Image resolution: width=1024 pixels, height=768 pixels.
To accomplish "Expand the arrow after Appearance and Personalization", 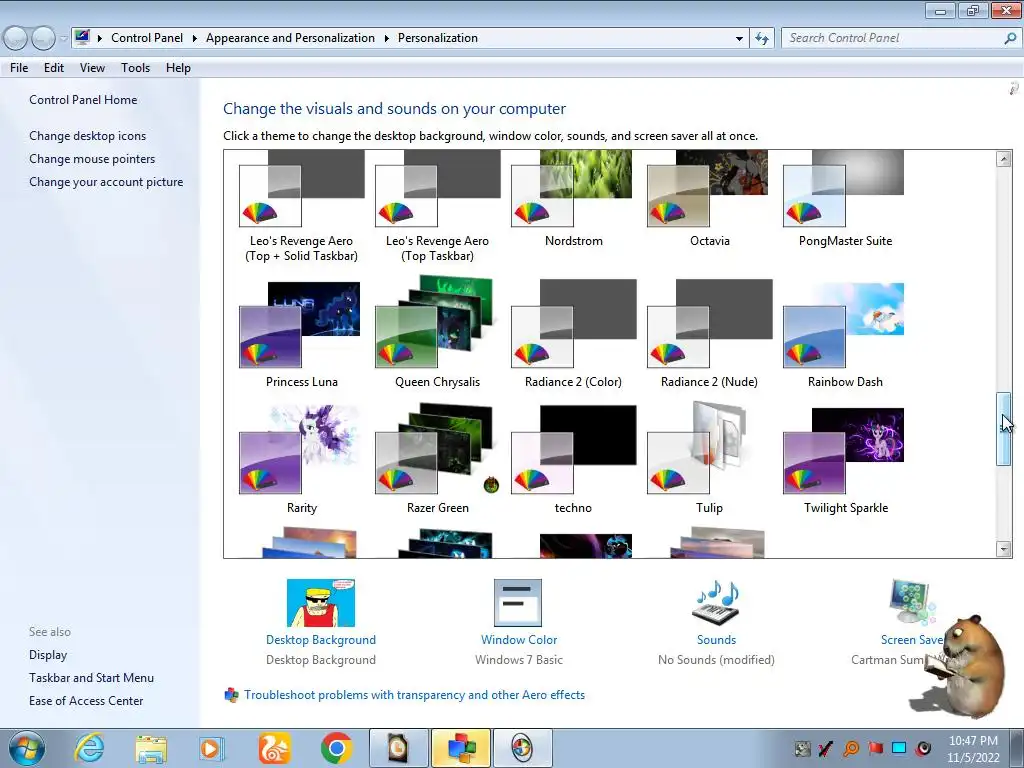I will point(387,39).
